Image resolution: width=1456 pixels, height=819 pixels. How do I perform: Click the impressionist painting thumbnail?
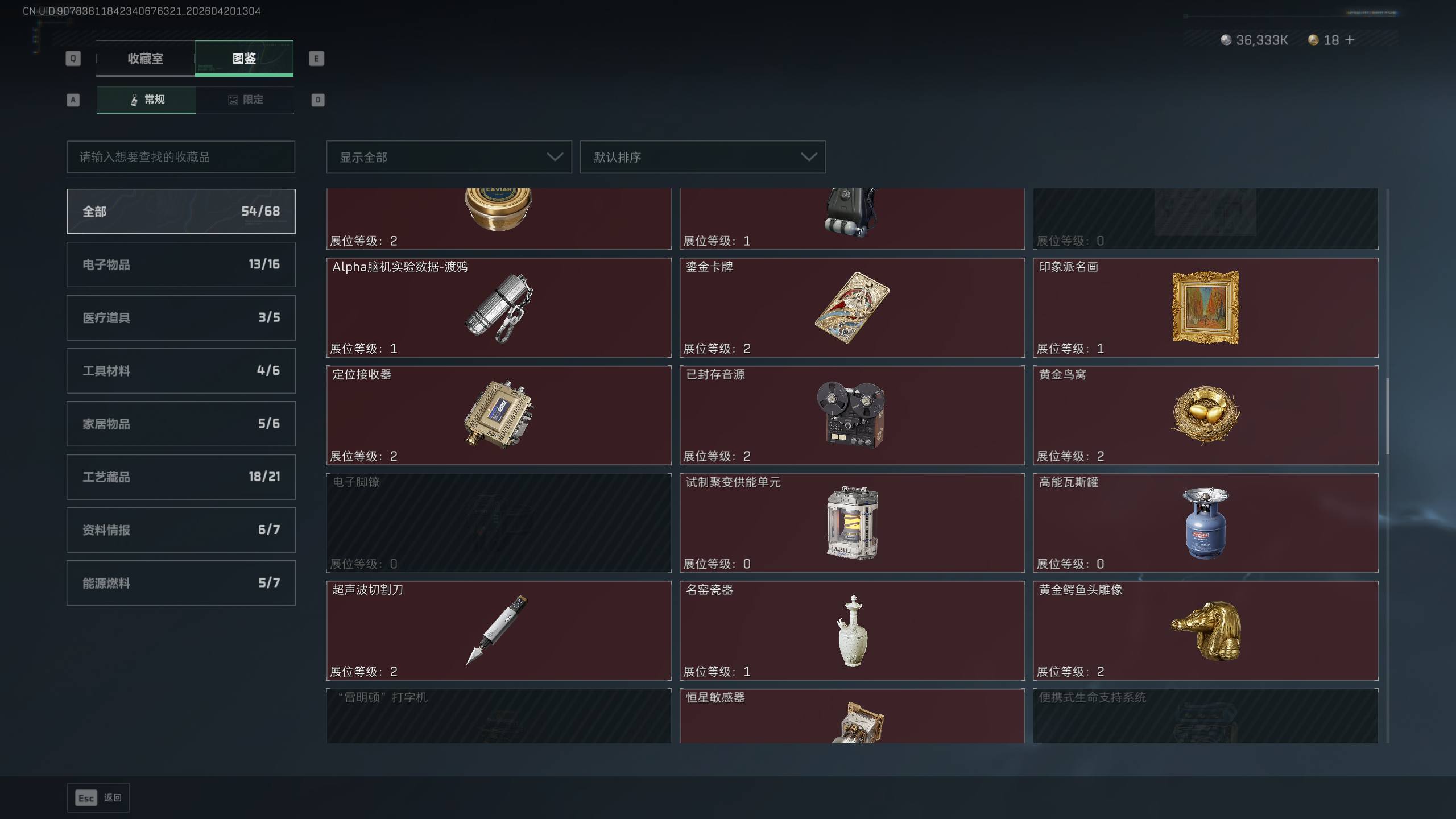[x=1205, y=308]
